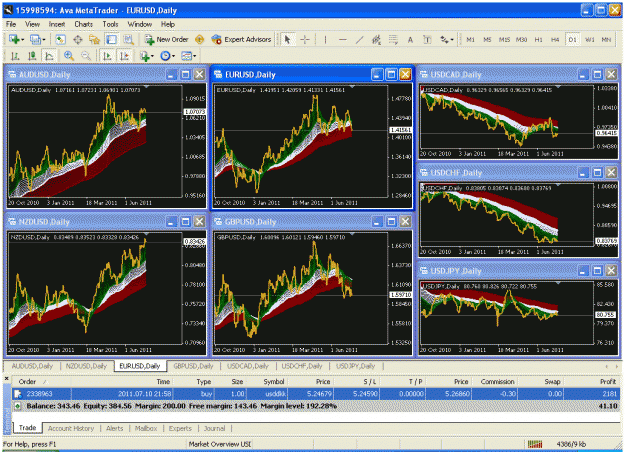Open the Journal terminal tab
The height and width of the screenshot is (452, 625).
point(214,428)
